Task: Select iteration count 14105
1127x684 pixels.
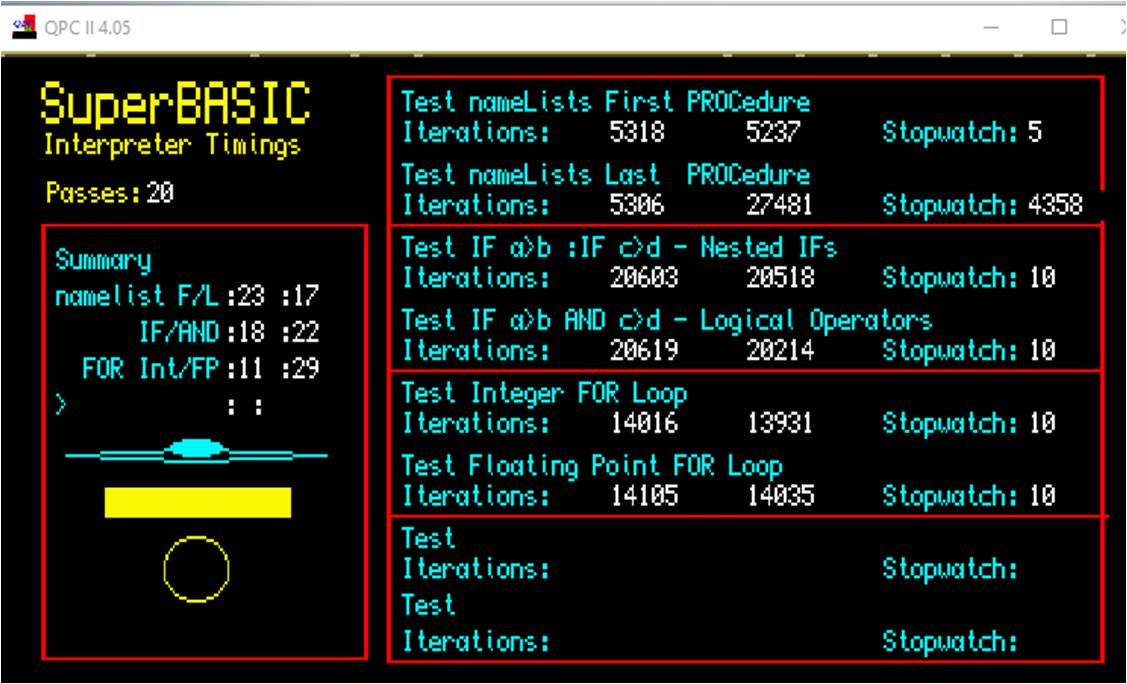Action: tap(644, 496)
